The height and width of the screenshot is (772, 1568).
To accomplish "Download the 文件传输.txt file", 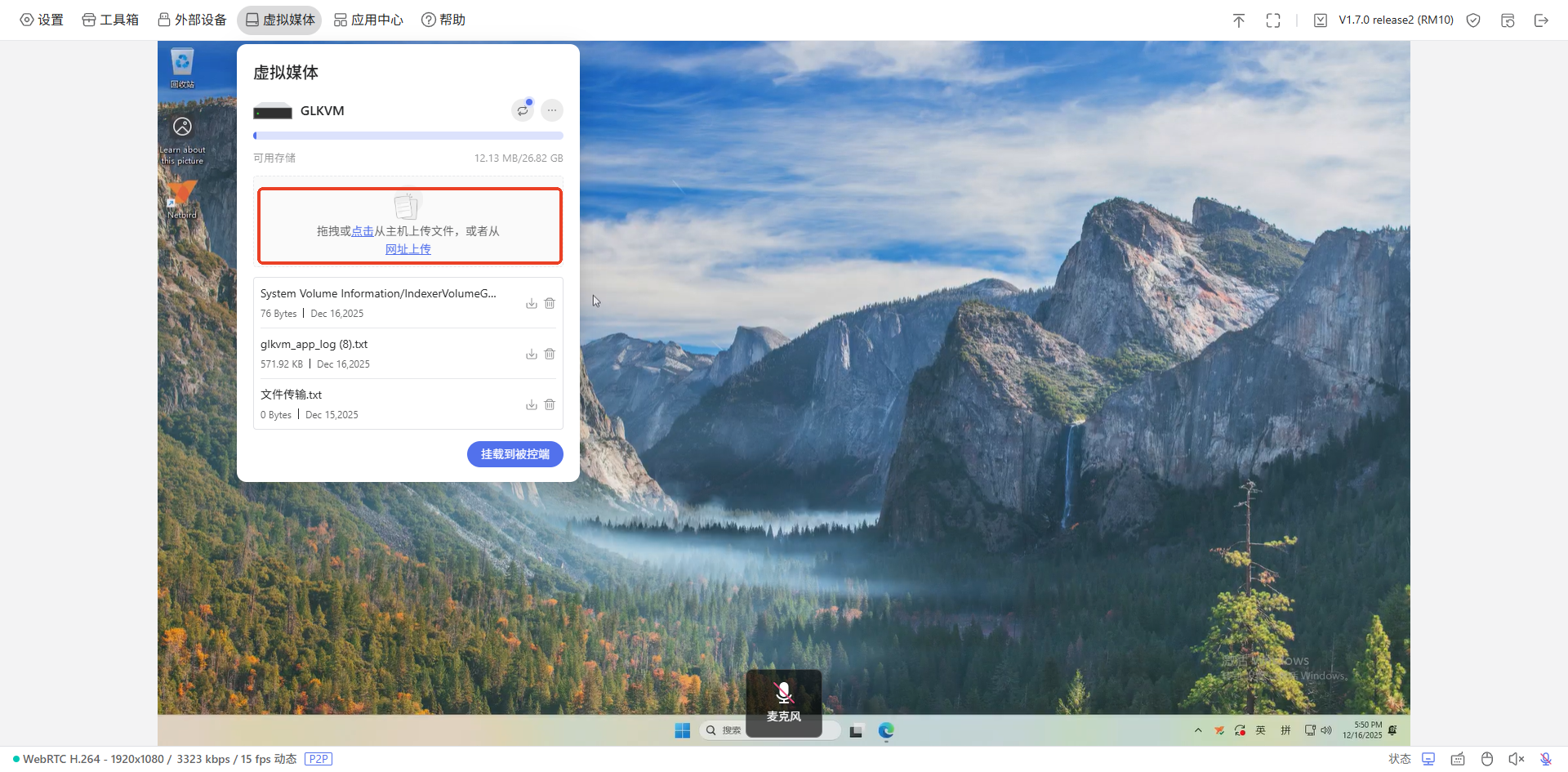I will pyautogui.click(x=531, y=404).
